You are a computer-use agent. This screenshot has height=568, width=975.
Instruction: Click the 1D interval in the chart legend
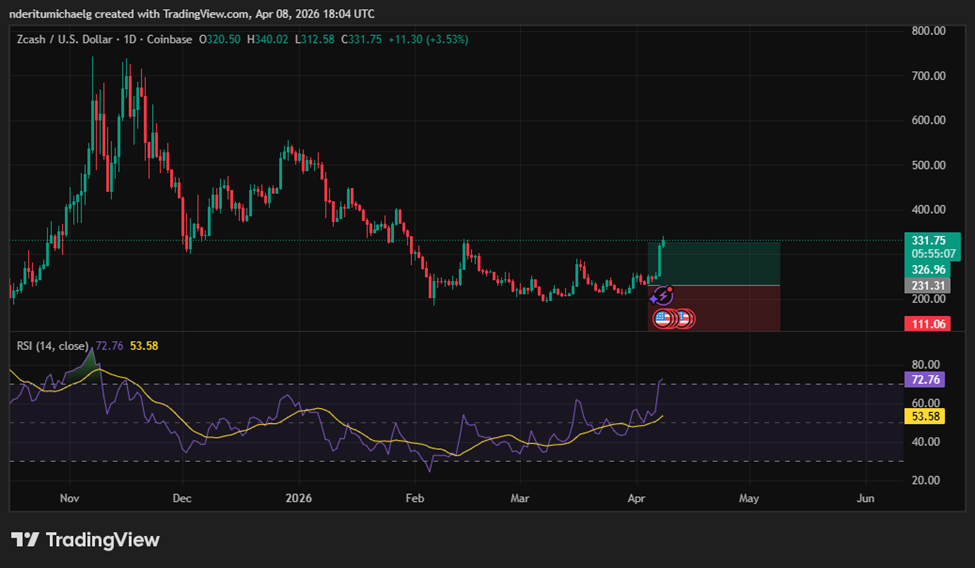pos(130,39)
